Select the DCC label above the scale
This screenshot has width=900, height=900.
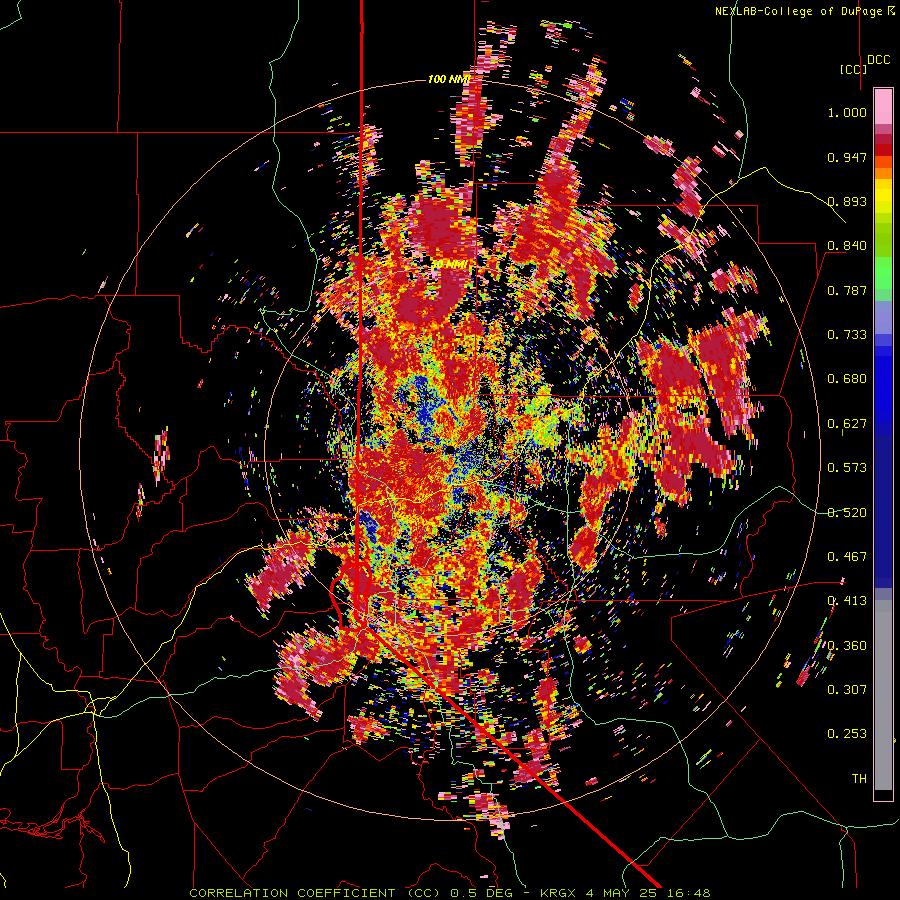click(878, 60)
